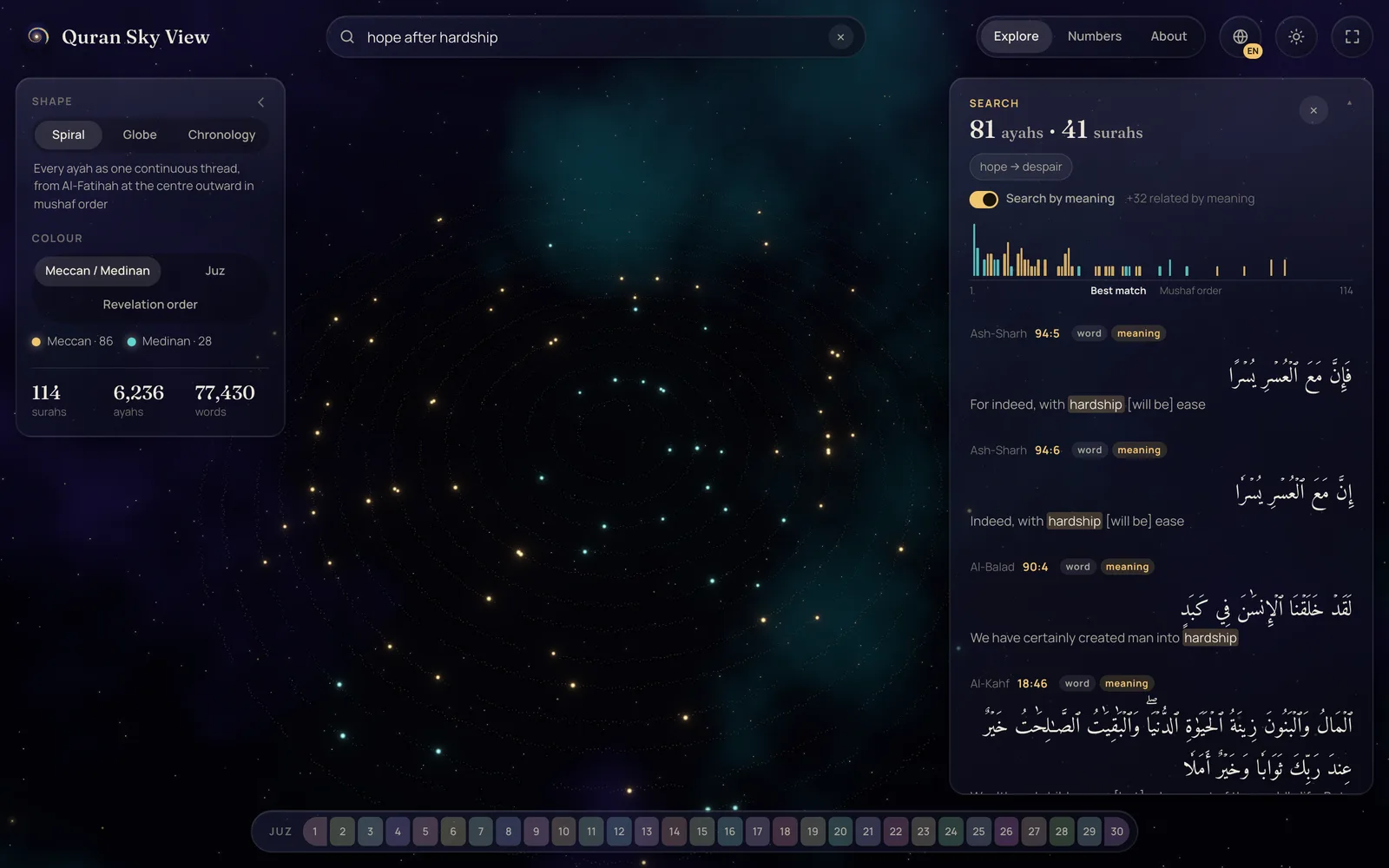Open the Explore tab

point(1016,36)
